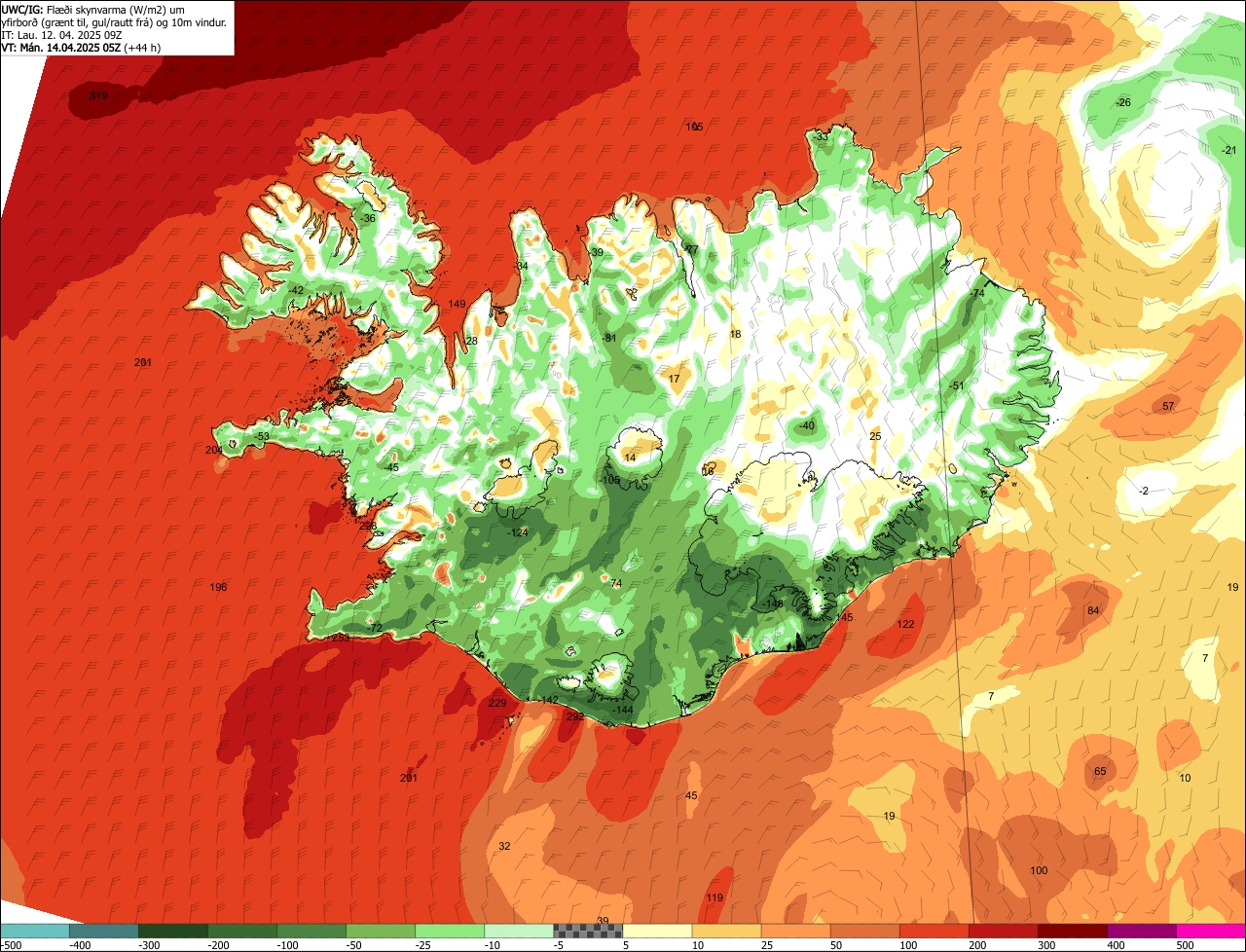Click the flux value 319 on the map
Screen dimensions: 1246x952
(98, 96)
